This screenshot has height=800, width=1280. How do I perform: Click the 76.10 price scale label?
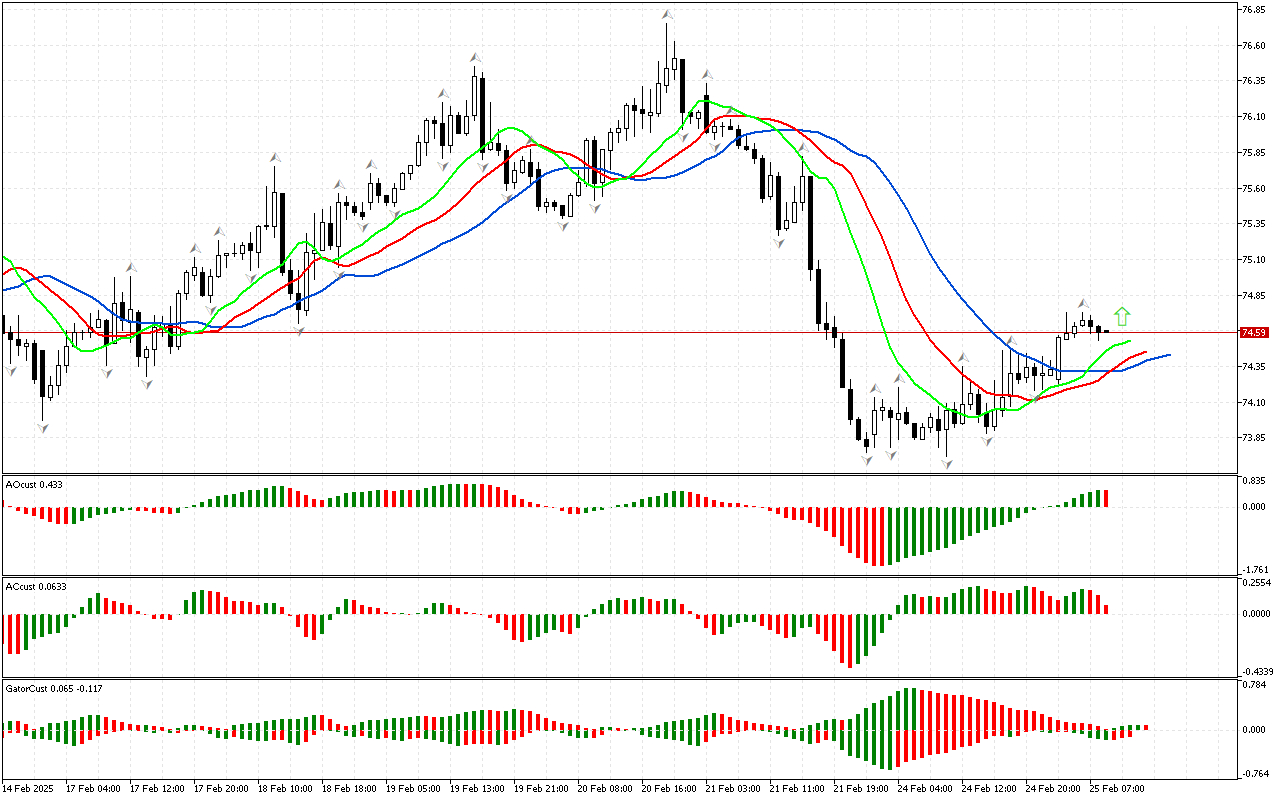(1254, 117)
